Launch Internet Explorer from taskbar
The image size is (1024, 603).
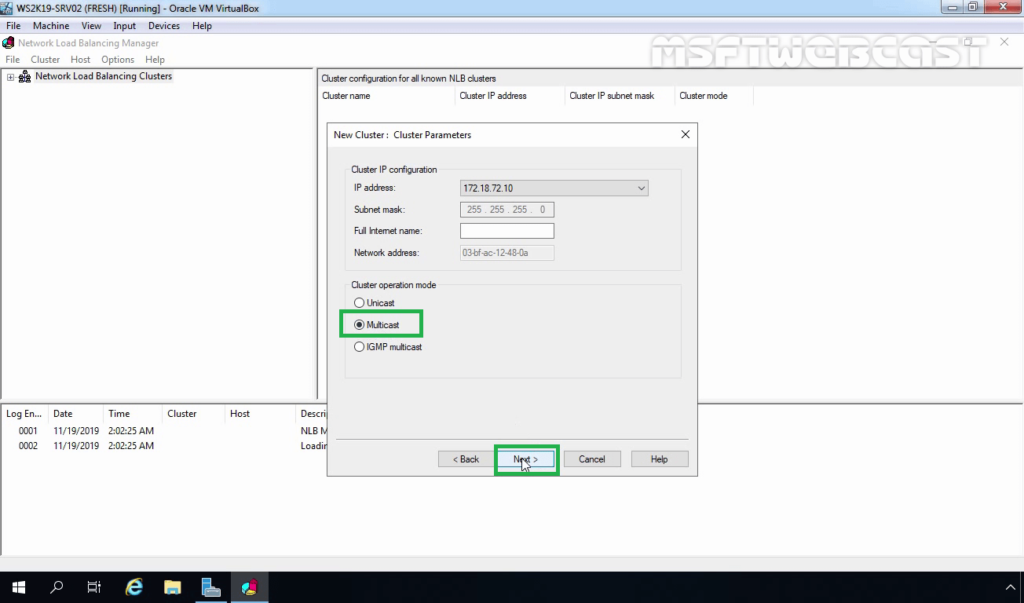(x=134, y=587)
